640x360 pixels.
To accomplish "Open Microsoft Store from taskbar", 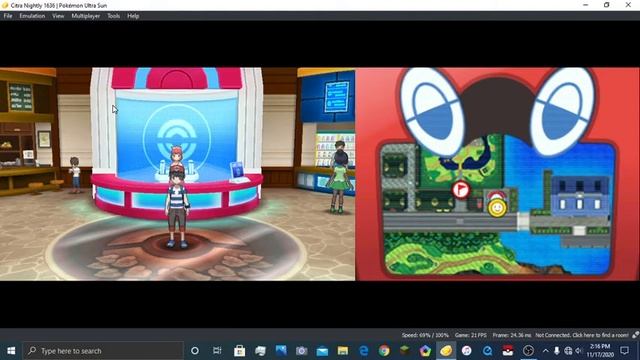I will 240,351.
